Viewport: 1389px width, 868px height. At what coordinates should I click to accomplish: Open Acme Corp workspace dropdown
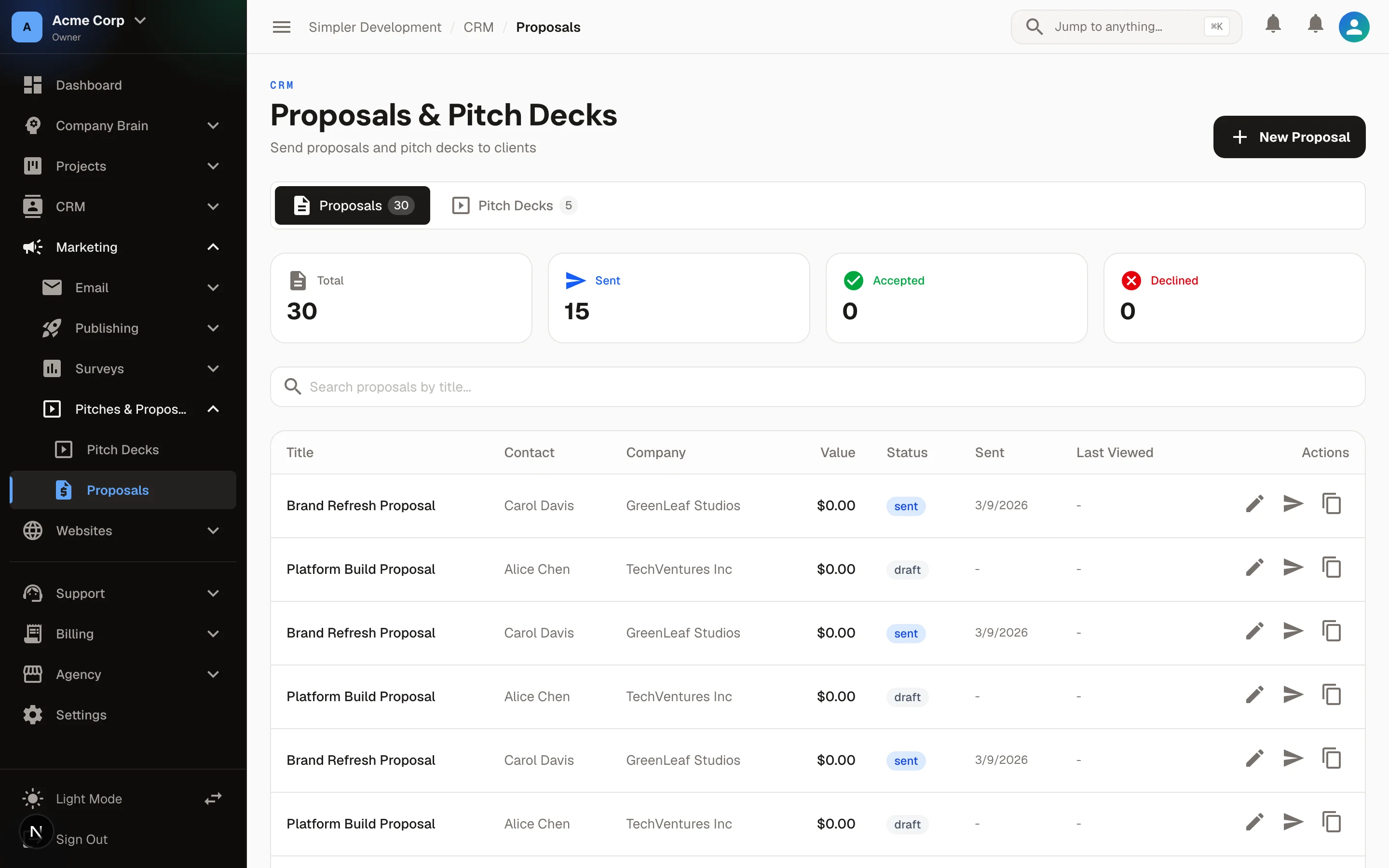139,20
